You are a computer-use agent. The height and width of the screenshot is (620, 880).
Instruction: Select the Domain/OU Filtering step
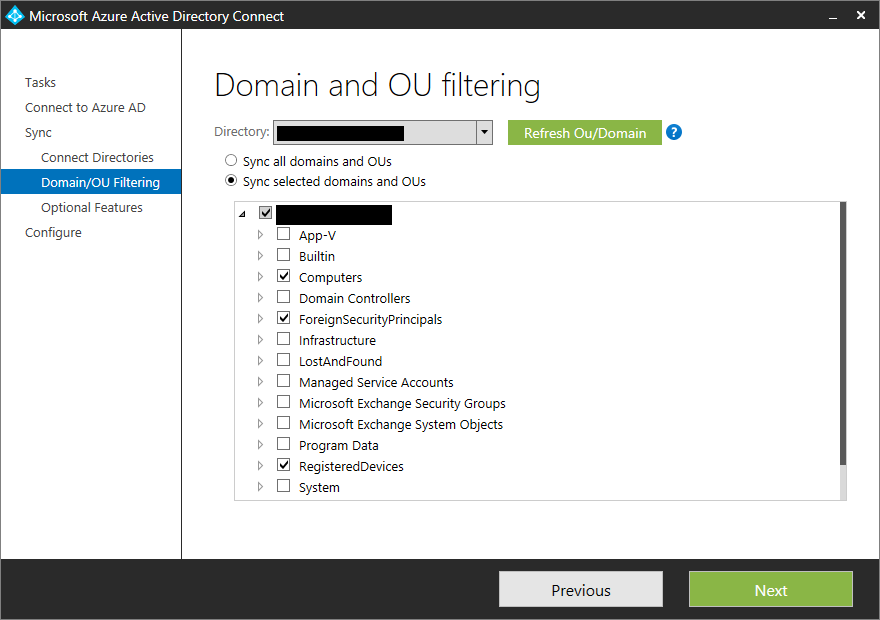click(91, 182)
